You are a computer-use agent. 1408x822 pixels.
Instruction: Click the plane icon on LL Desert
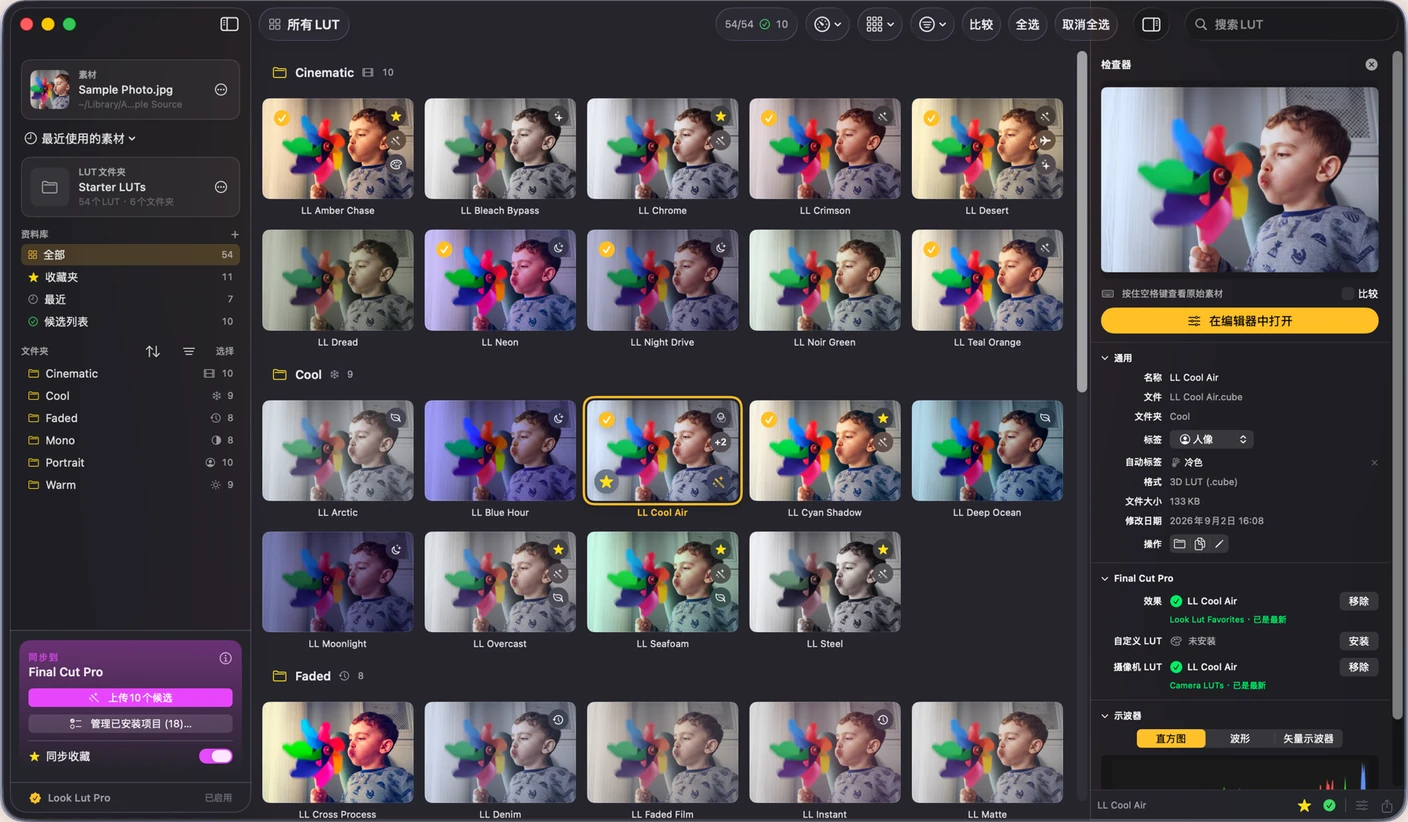coord(1045,141)
